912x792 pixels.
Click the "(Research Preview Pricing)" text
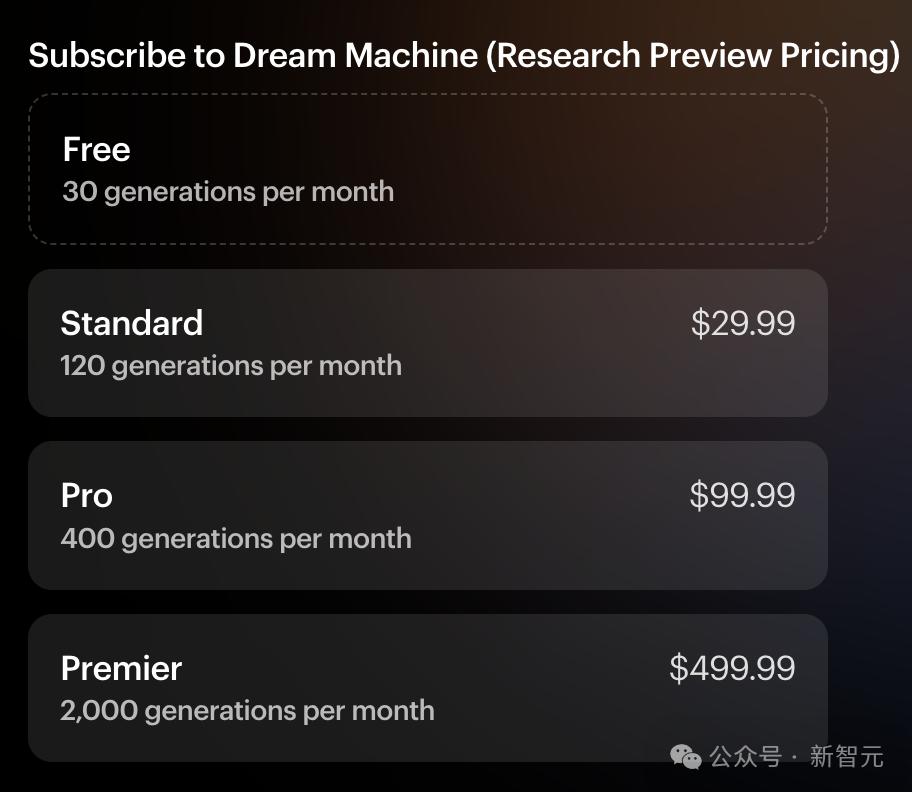point(692,55)
